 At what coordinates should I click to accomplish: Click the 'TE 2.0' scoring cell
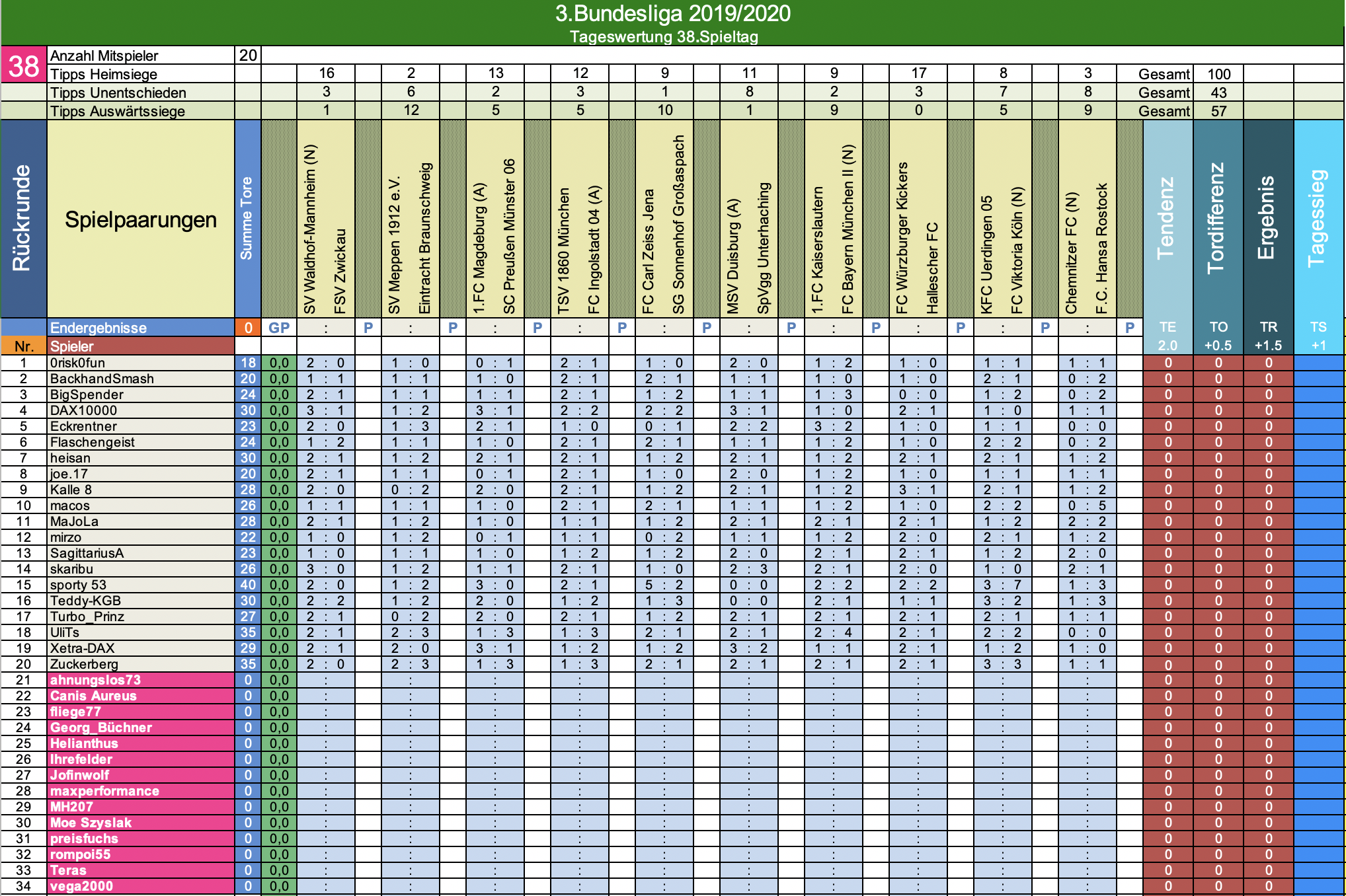tap(1168, 336)
